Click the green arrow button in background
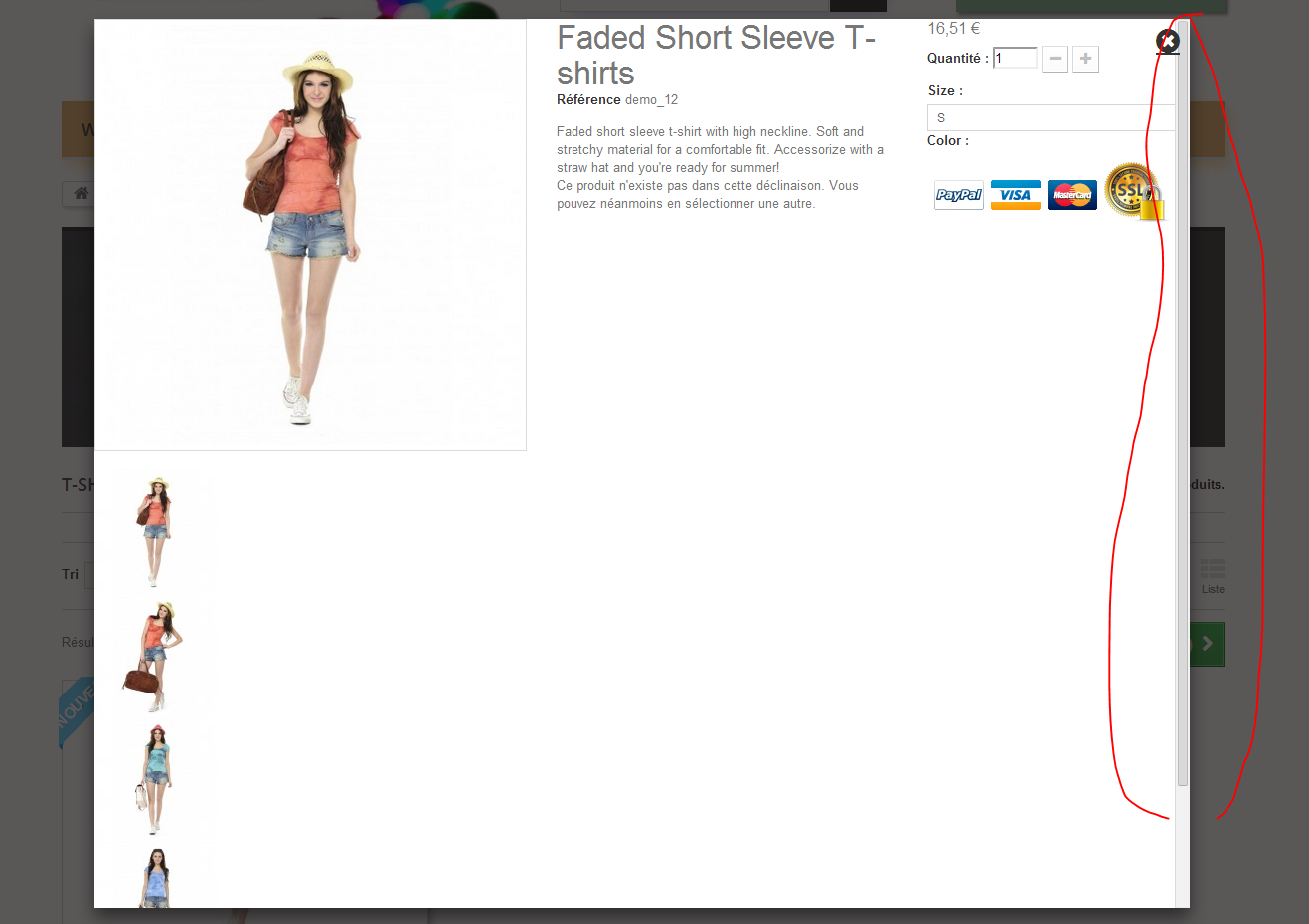Image resolution: width=1309 pixels, height=924 pixels. pyautogui.click(x=1207, y=644)
